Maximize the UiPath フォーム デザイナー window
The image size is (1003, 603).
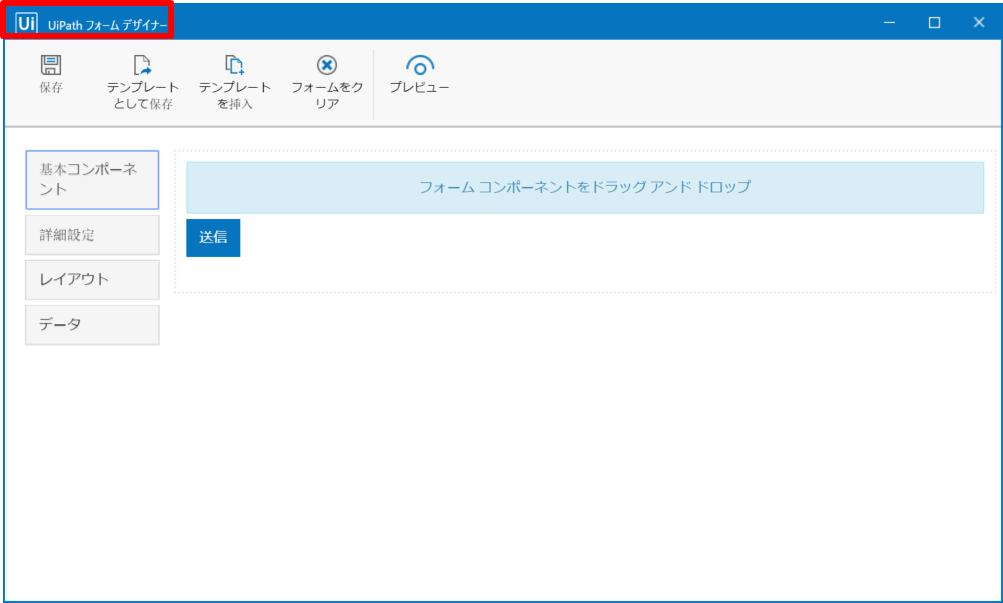point(934,20)
